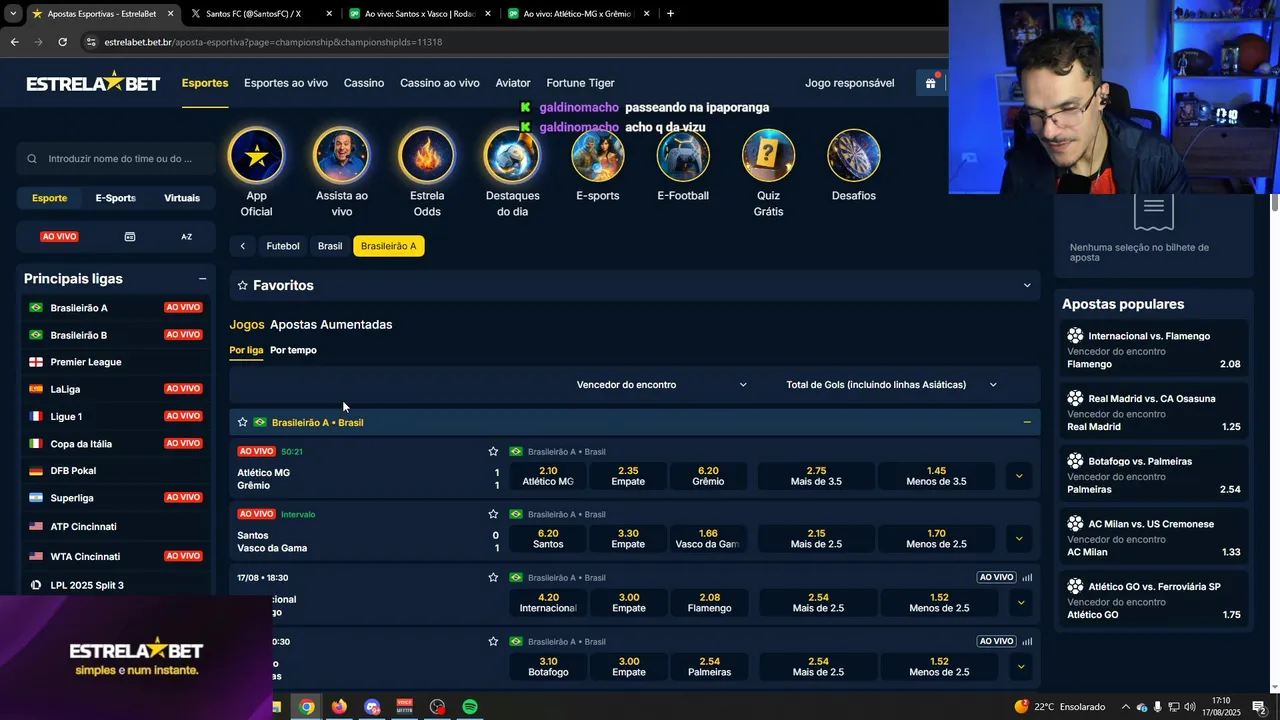This screenshot has height=720, width=1280.
Task: Open the Aviator menu item
Action: [x=513, y=83]
